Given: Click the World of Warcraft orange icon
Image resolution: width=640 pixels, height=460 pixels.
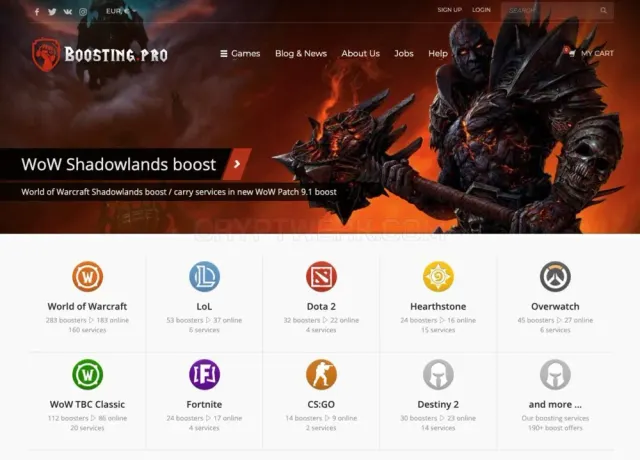Looking at the screenshot, I should point(87,276).
